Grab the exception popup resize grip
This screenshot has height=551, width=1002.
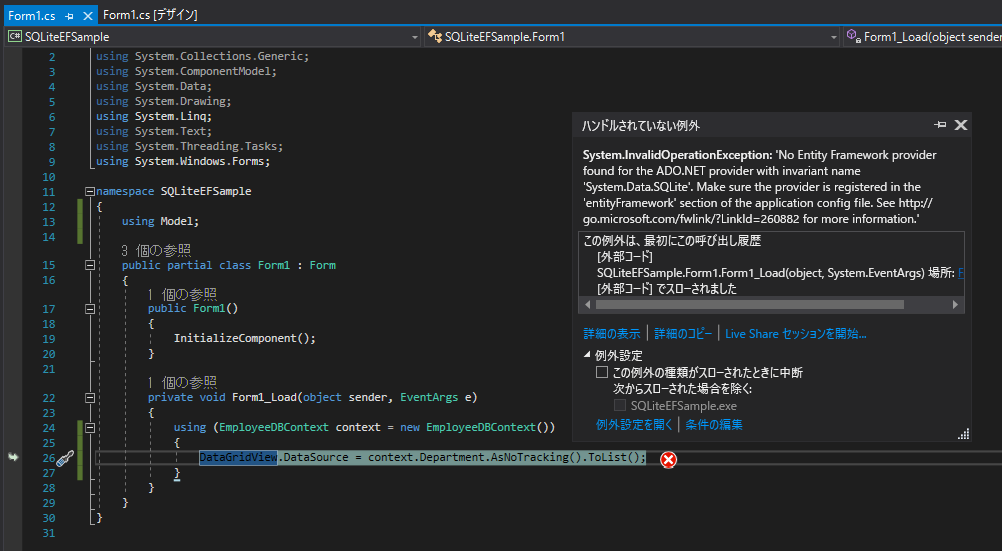tap(963, 434)
